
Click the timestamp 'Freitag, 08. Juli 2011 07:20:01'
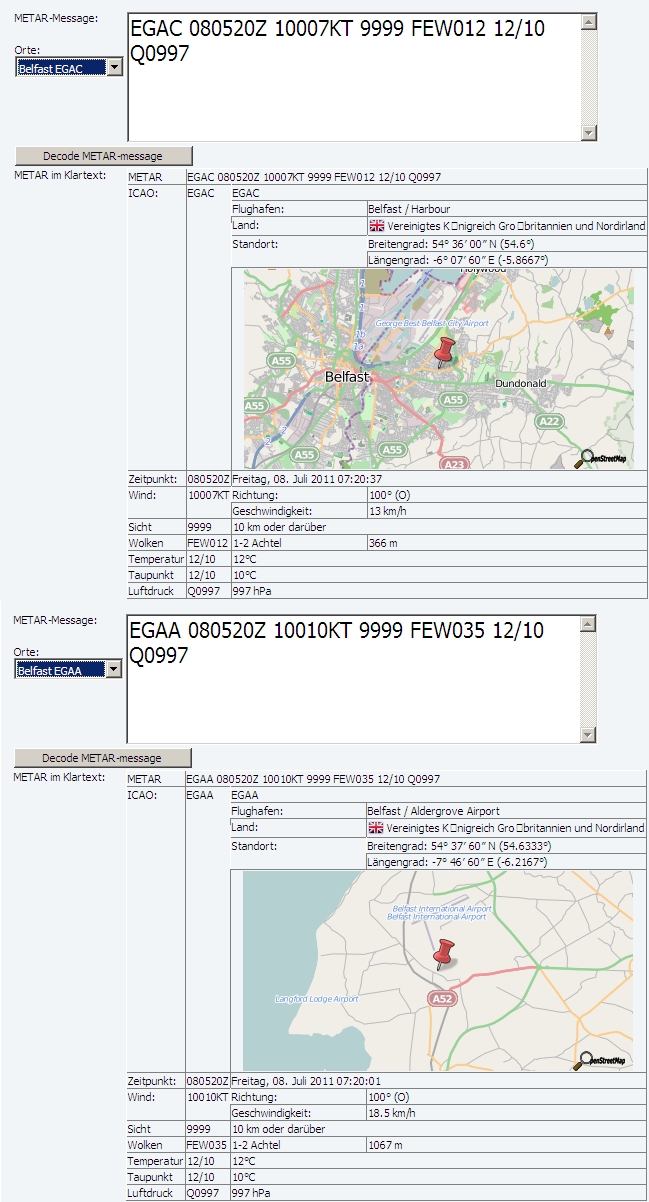(306, 1080)
